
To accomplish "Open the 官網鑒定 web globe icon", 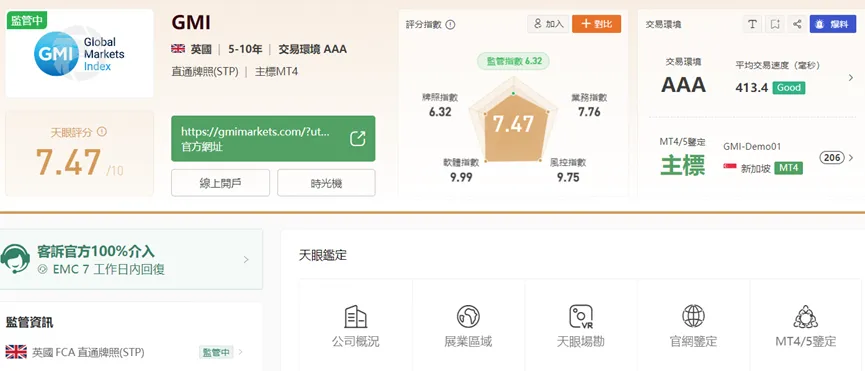I will click(693, 316).
